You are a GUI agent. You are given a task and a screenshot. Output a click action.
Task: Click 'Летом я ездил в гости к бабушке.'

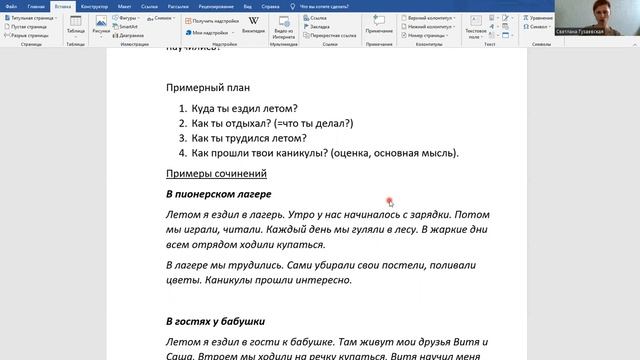pyautogui.click(x=251, y=342)
